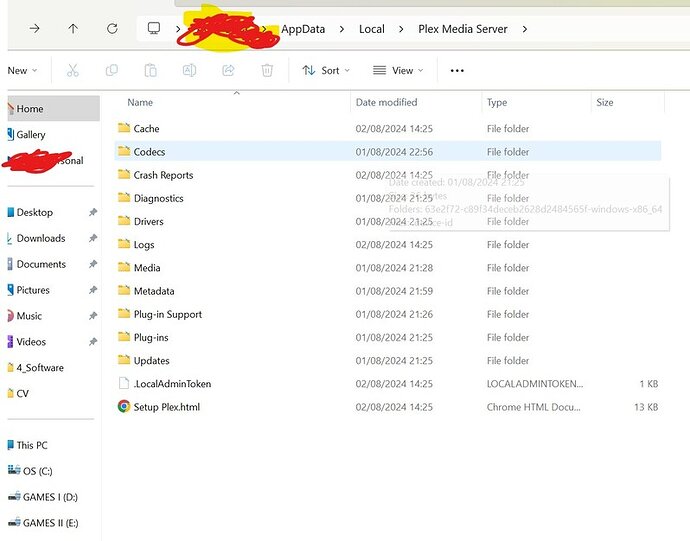
Task: Go up one folder level
Action: 73,29
